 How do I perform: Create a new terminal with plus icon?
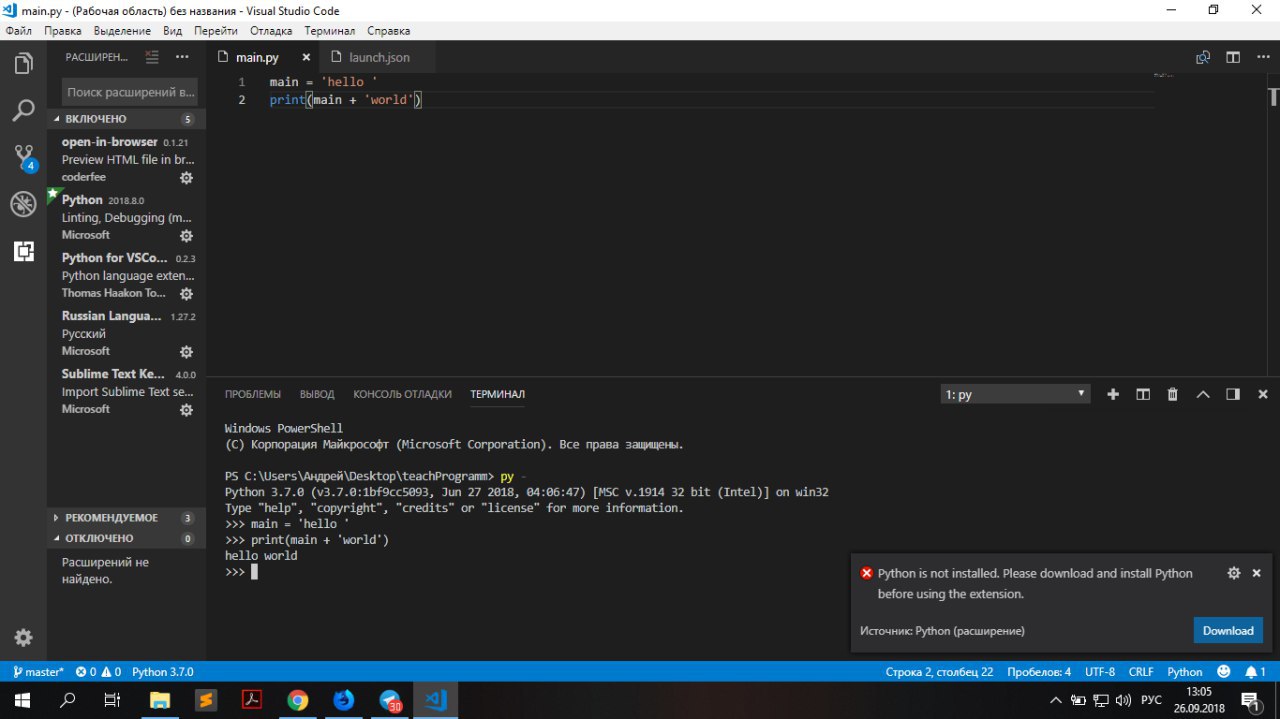1113,394
